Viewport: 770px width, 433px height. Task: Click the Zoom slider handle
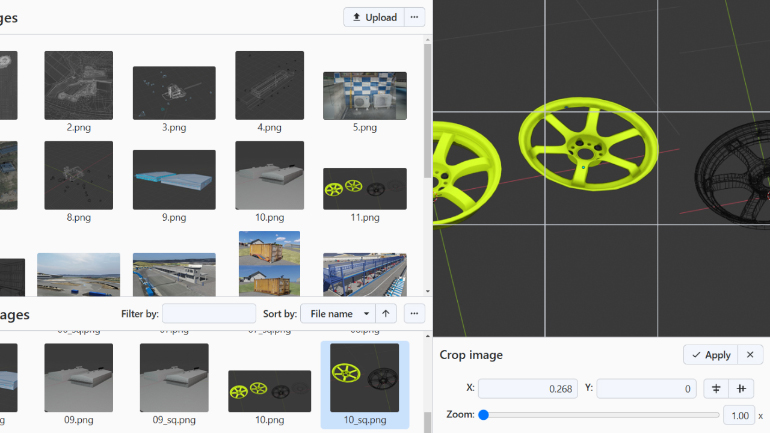483,415
